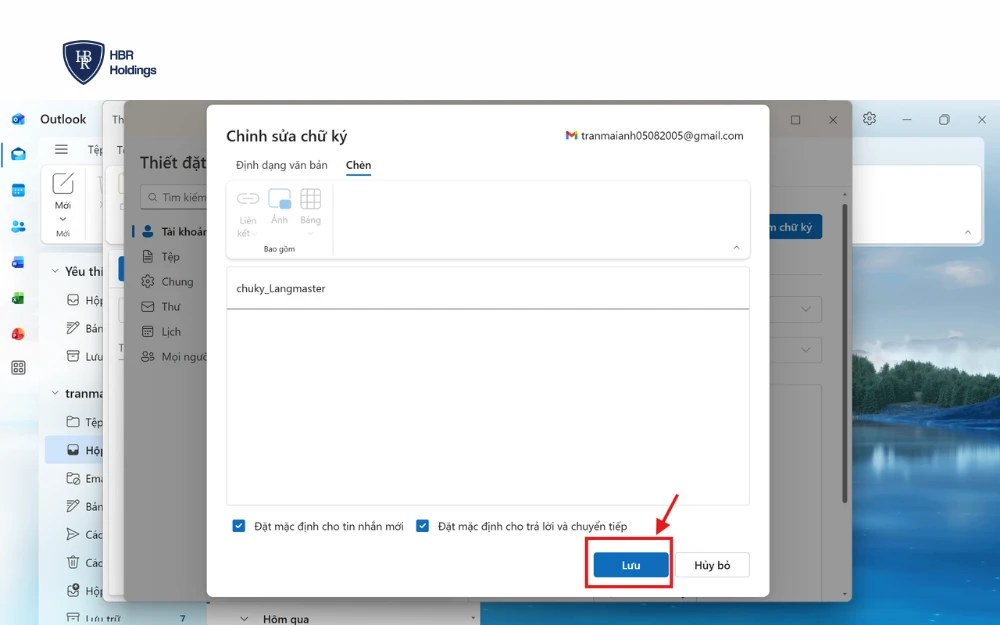The width and height of the screenshot is (1000, 625).
Task: Open archive folder icon under Yêu thích
Action: click(73, 356)
